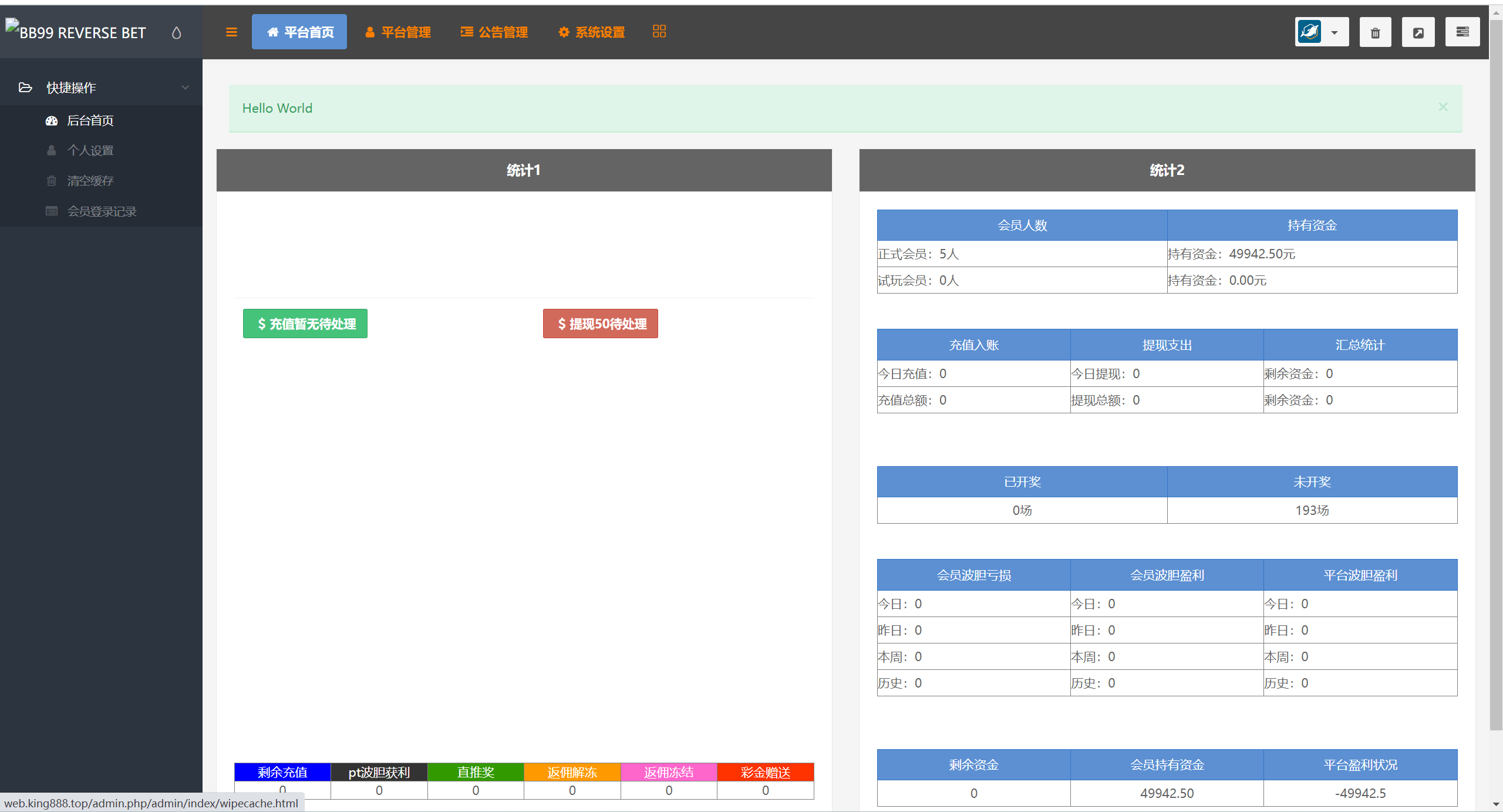Image resolution: width=1503 pixels, height=812 pixels.
Task: Expand the avatar dropdown caret
Action: pos(1334,33)
